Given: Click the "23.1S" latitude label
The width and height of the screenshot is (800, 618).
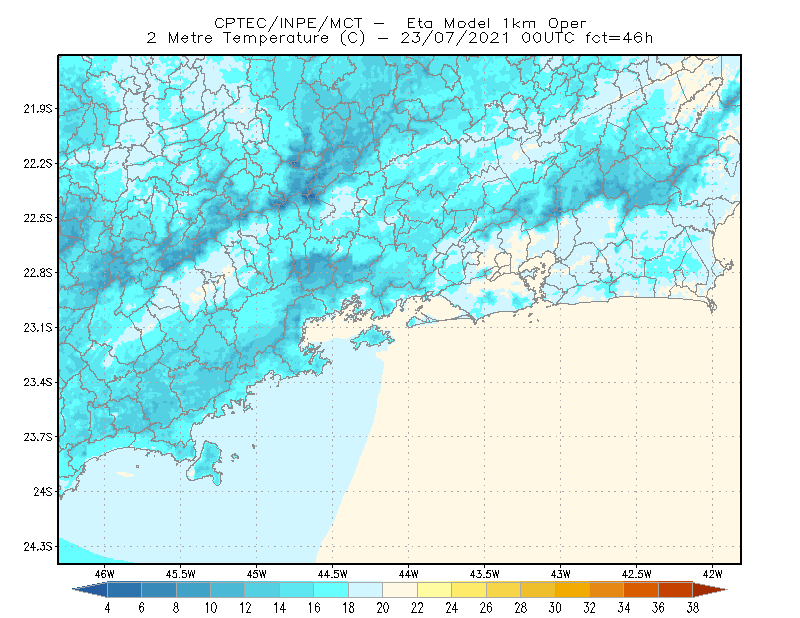Looking at the screenshot, I should pos(37,327).
